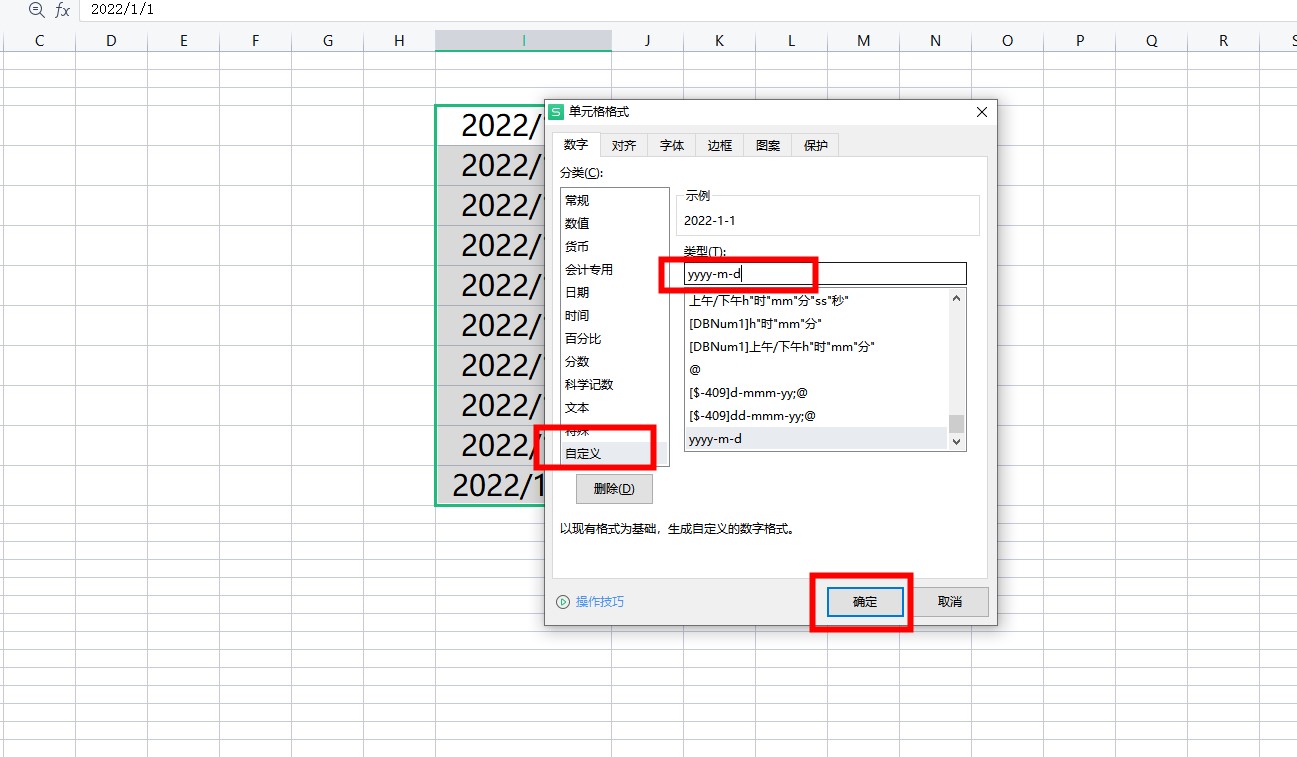Choose 自定义 category in the list
The image size is (1297, 757).
click(x=583, y=454)
